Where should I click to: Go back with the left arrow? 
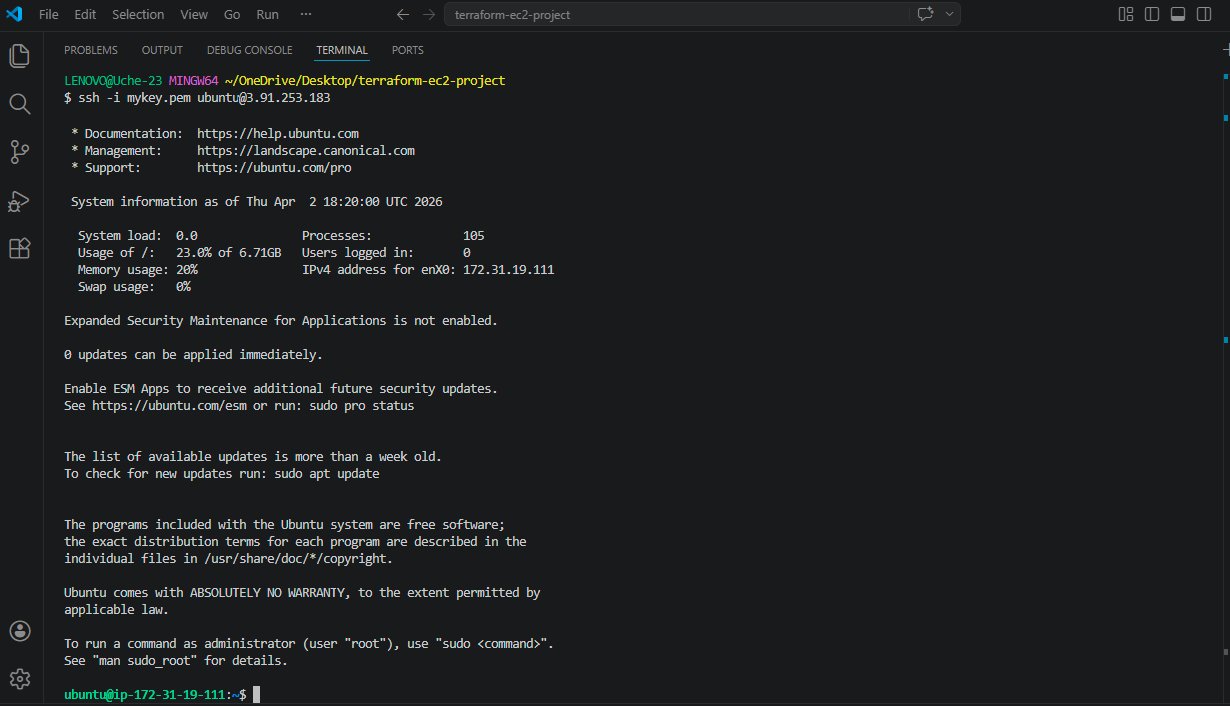(403, 14)
